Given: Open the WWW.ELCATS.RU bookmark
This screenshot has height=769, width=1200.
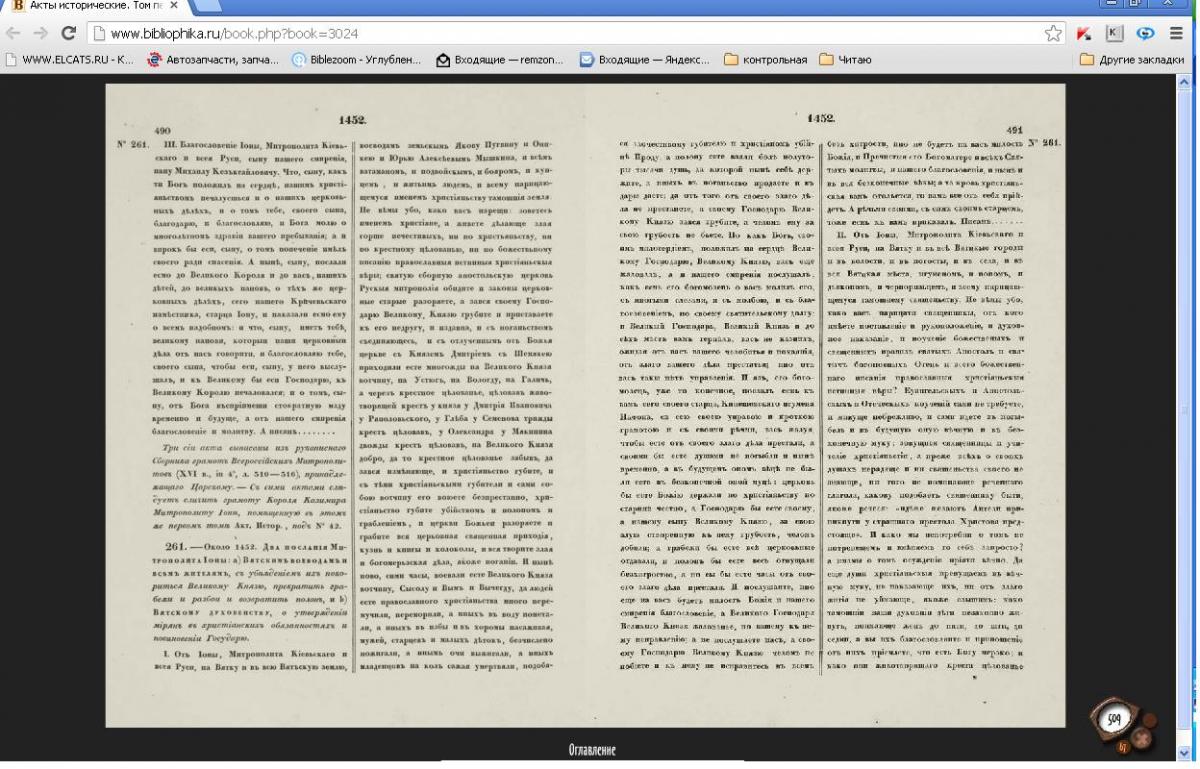Looking at the screenshot, I should click(x=70, y=59).
